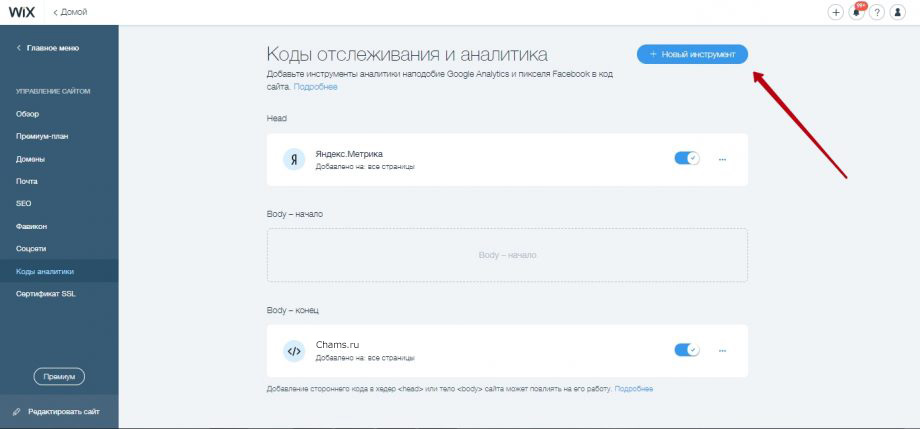
Task: Open the SEO menu item
Action: tap(24, 203)
